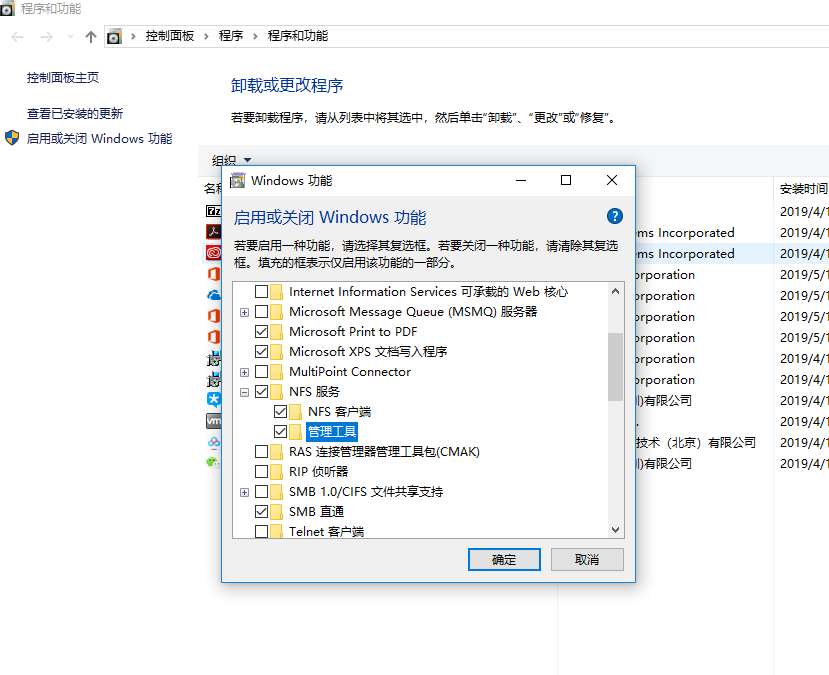Open help via the blue question mark icon
The width and height of the screenshot is (829, 675).
(614, 216)
